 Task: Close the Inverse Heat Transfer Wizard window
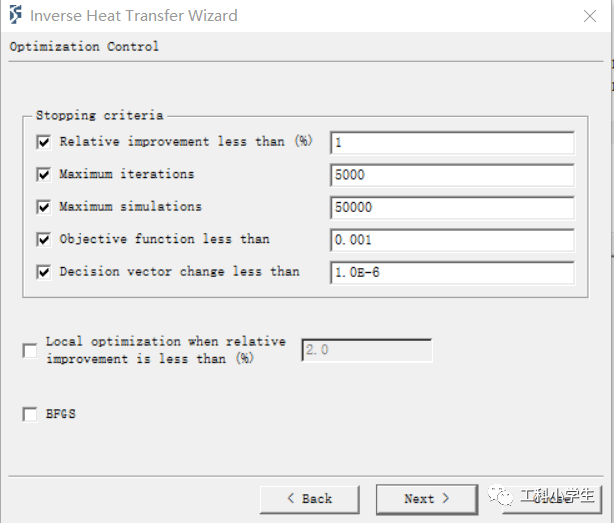point(590,16)
